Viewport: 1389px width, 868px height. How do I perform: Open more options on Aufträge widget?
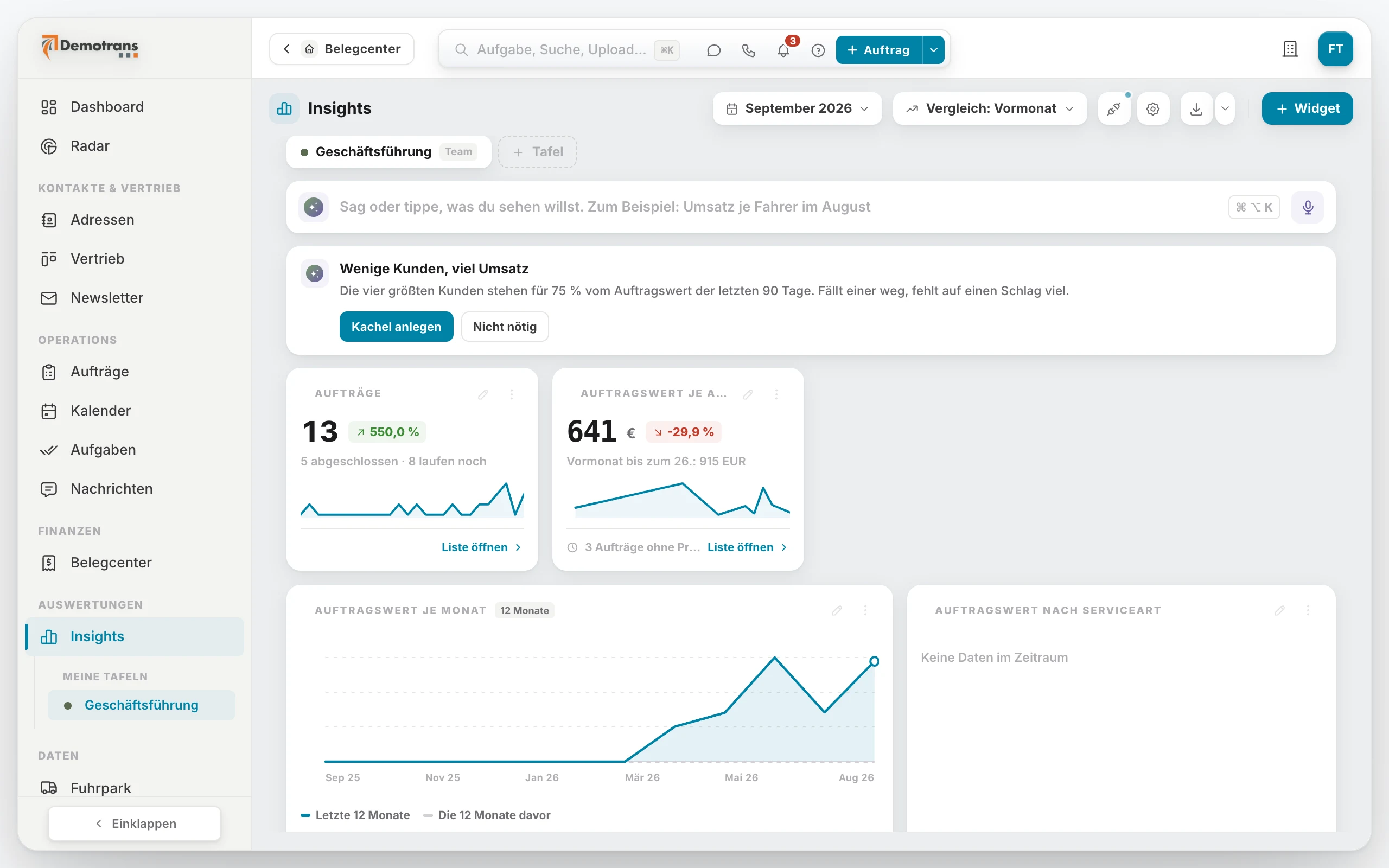[x=512, y=394]
